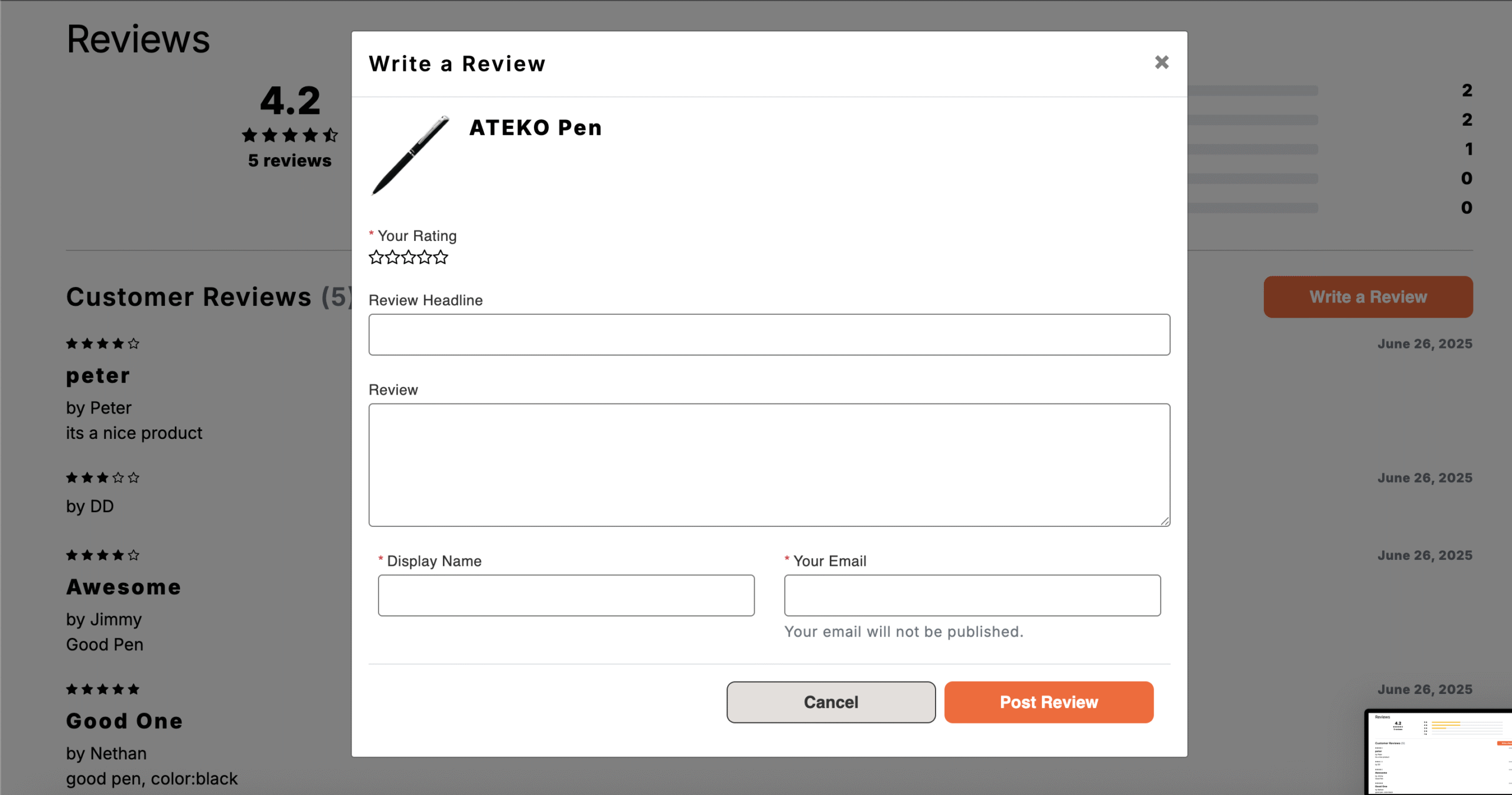Click the star rating of Nethan's review
The image size is (1512, 795).
pyautogui.click(x=103, y=689)
